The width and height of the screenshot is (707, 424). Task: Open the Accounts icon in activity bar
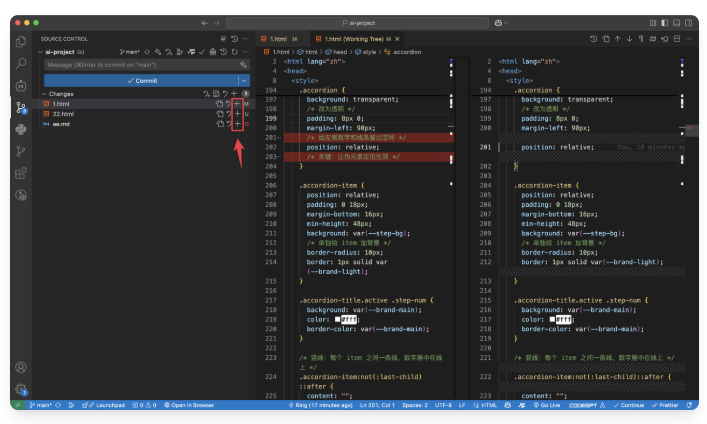pos(21,367)
